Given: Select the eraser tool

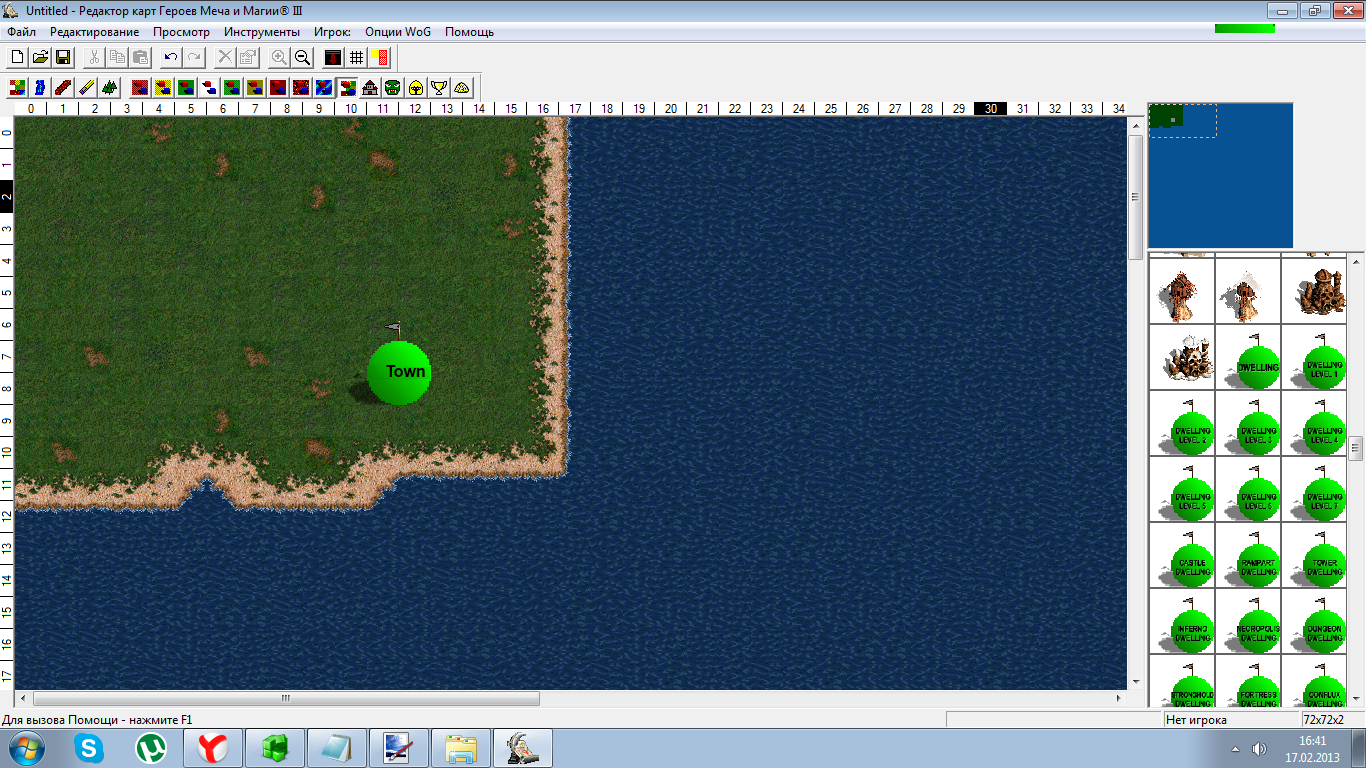Looking at the screenshot, I should click(86, 87).
